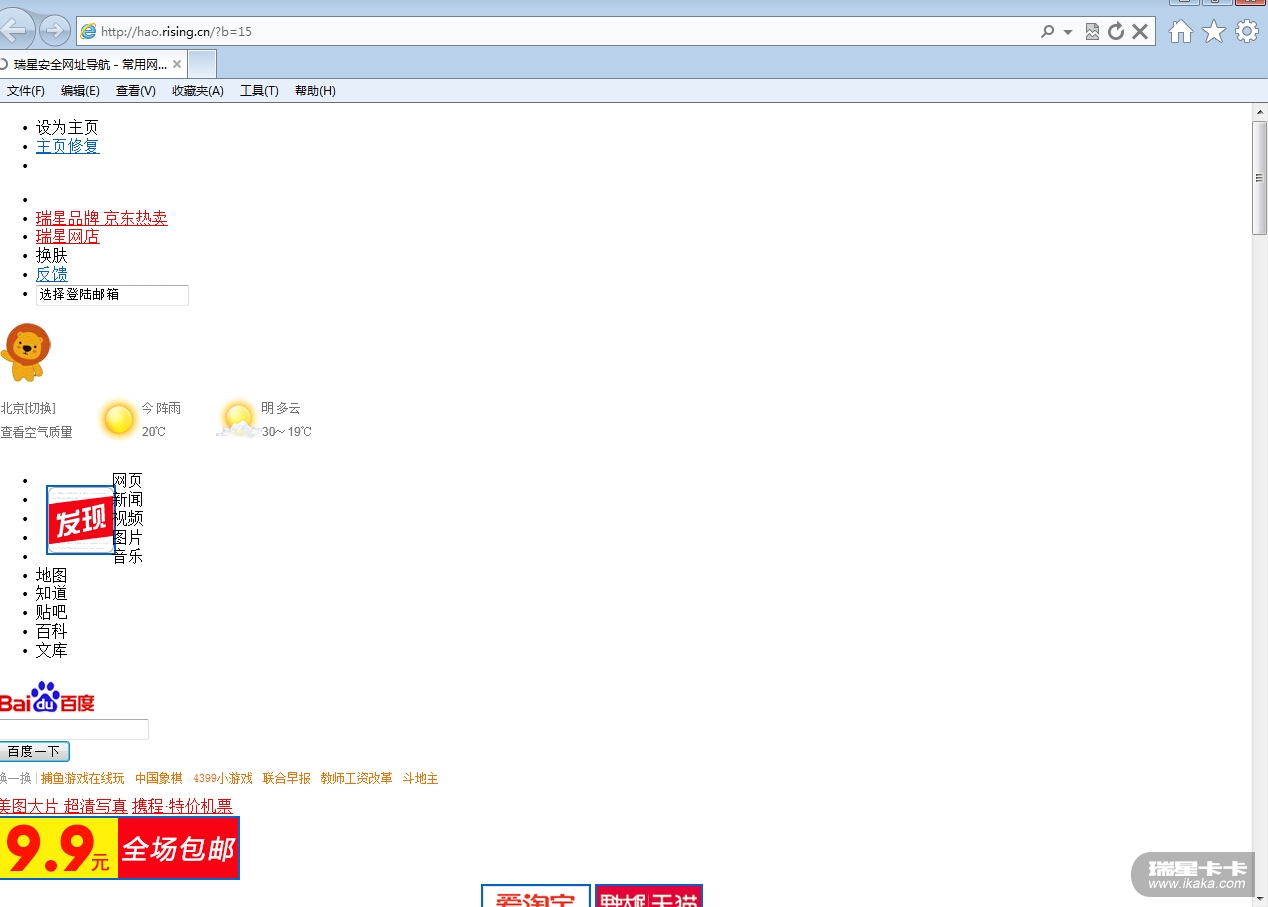Click the 发现 red badge image
Viewport: 1268px width, 907px height.
81,520
